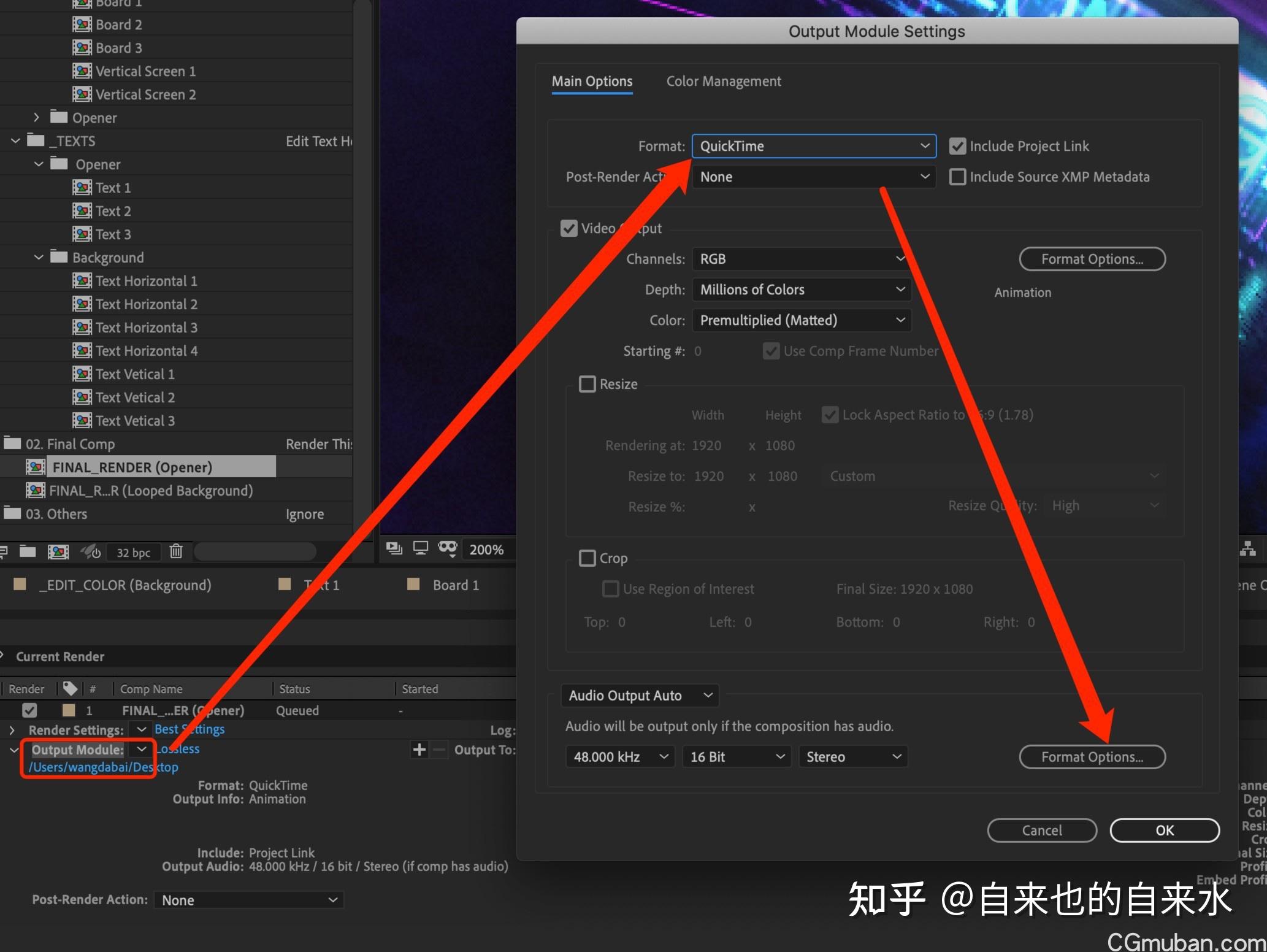The image size is (1267, 952).
Task: Select FINAL_R...R (Looped Background) composition
Action: (x=150, y=491)
